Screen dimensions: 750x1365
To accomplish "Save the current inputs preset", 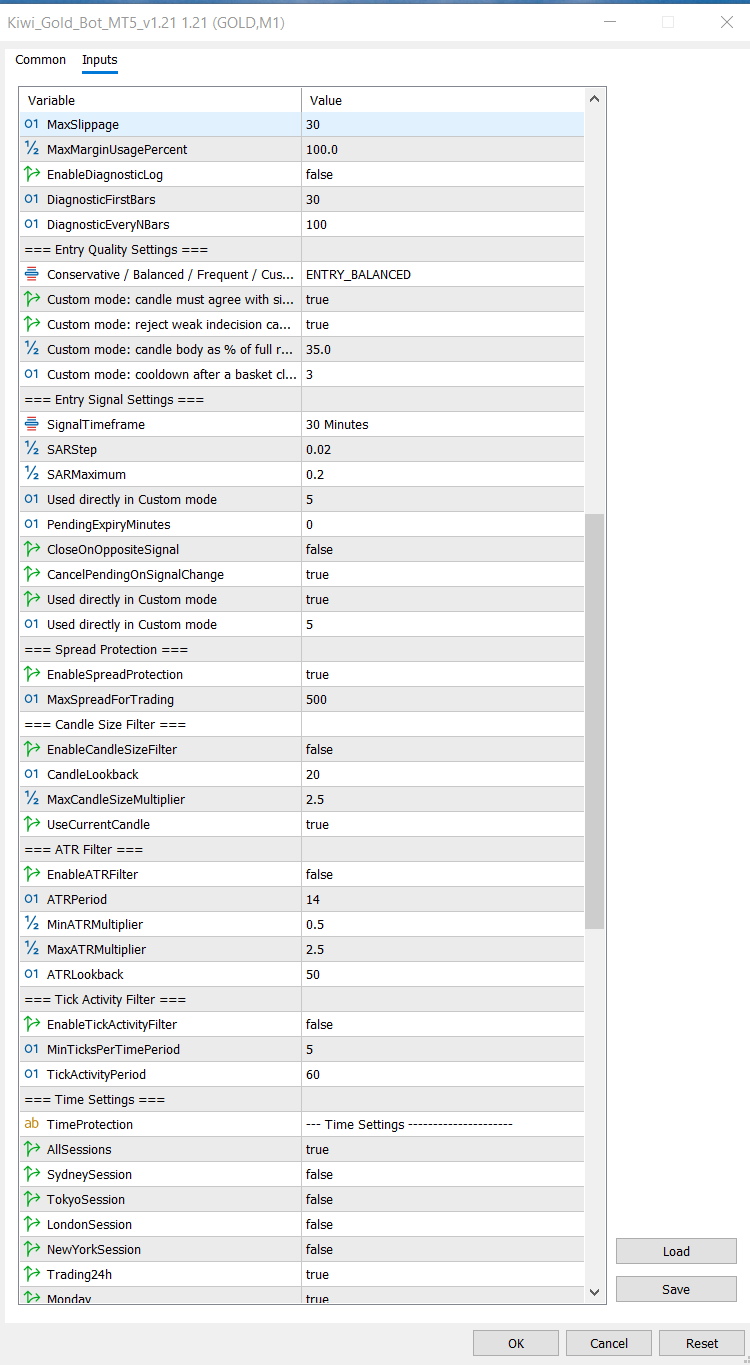I will [x=676, y=1289].
